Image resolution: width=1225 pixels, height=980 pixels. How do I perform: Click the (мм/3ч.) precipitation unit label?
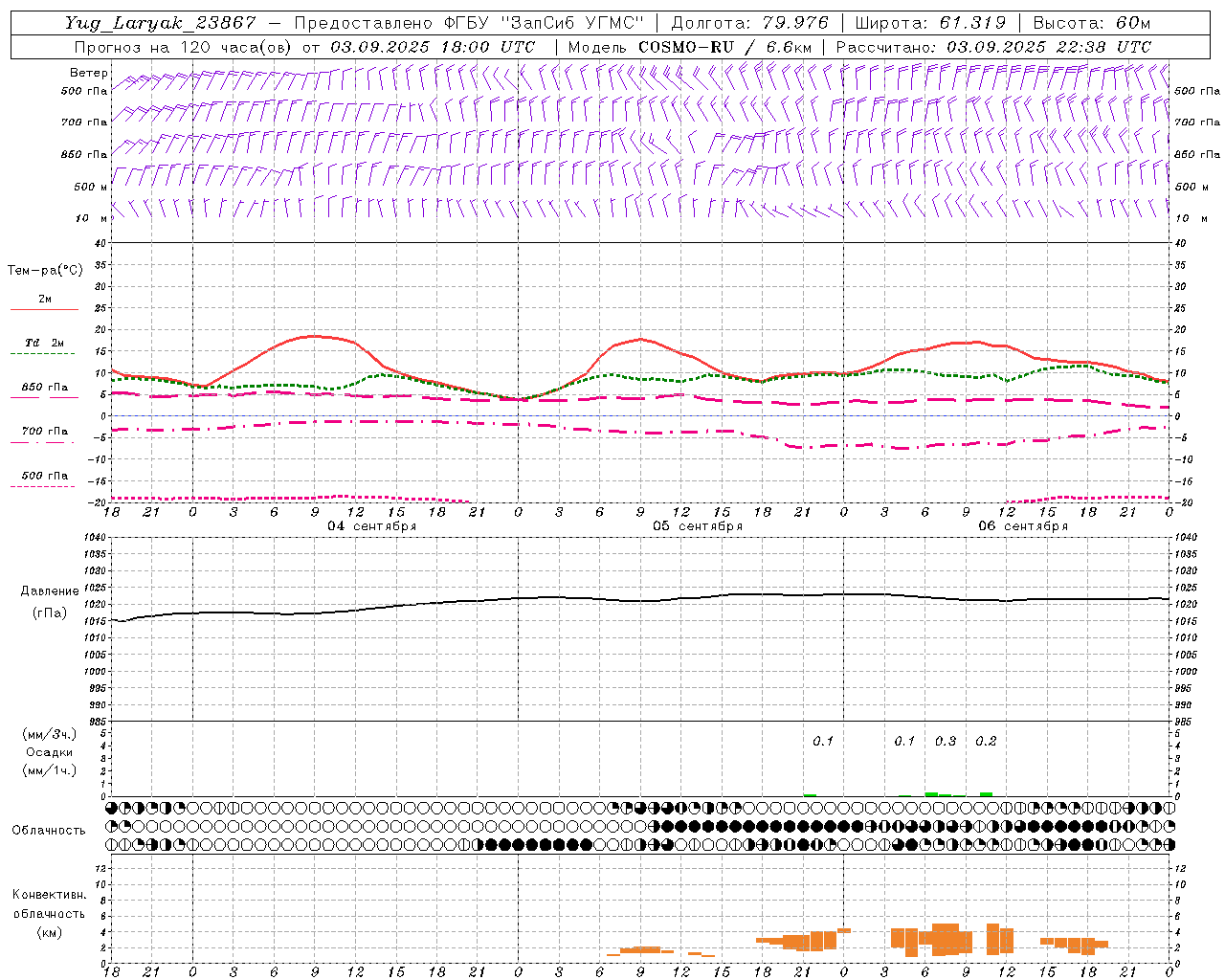coord(49,734)
